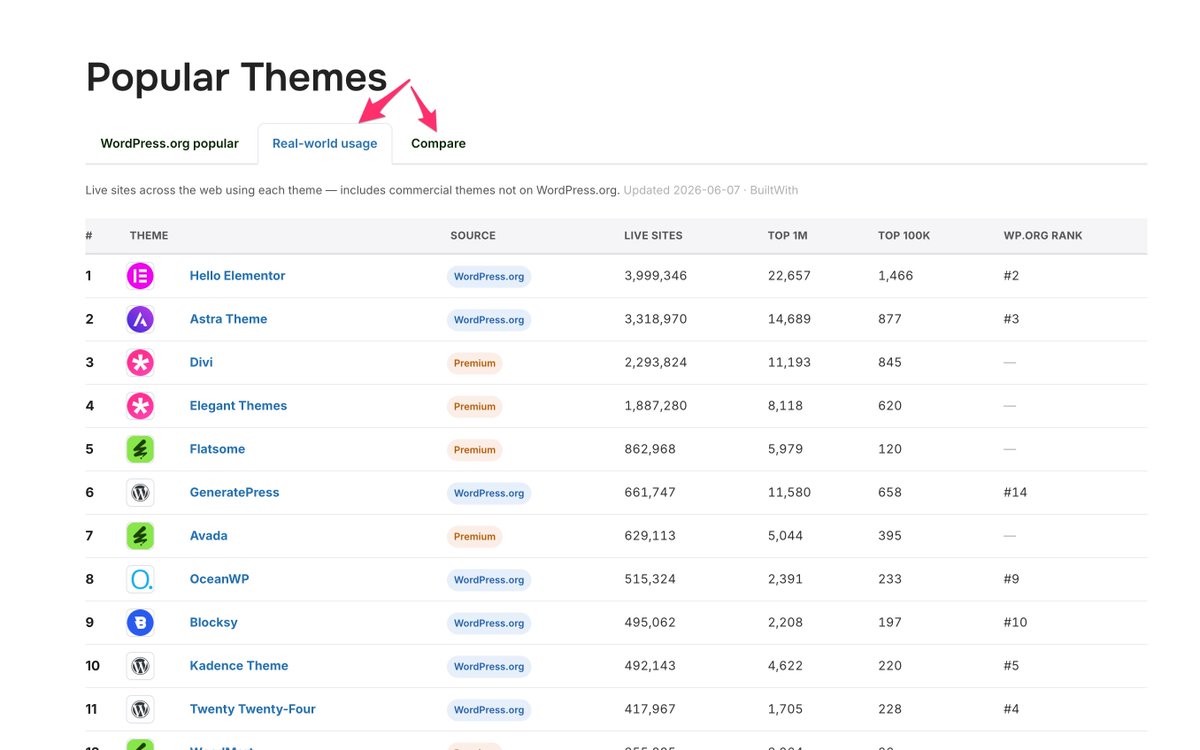Click WordPress.org badge in Blocksy row

(489, 623)
